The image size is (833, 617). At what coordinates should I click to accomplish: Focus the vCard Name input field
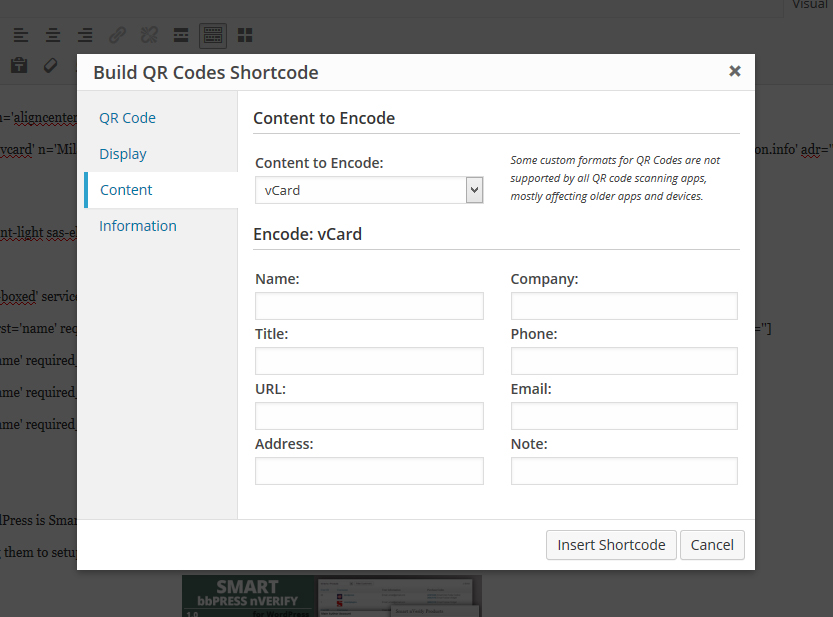[369, 306]
